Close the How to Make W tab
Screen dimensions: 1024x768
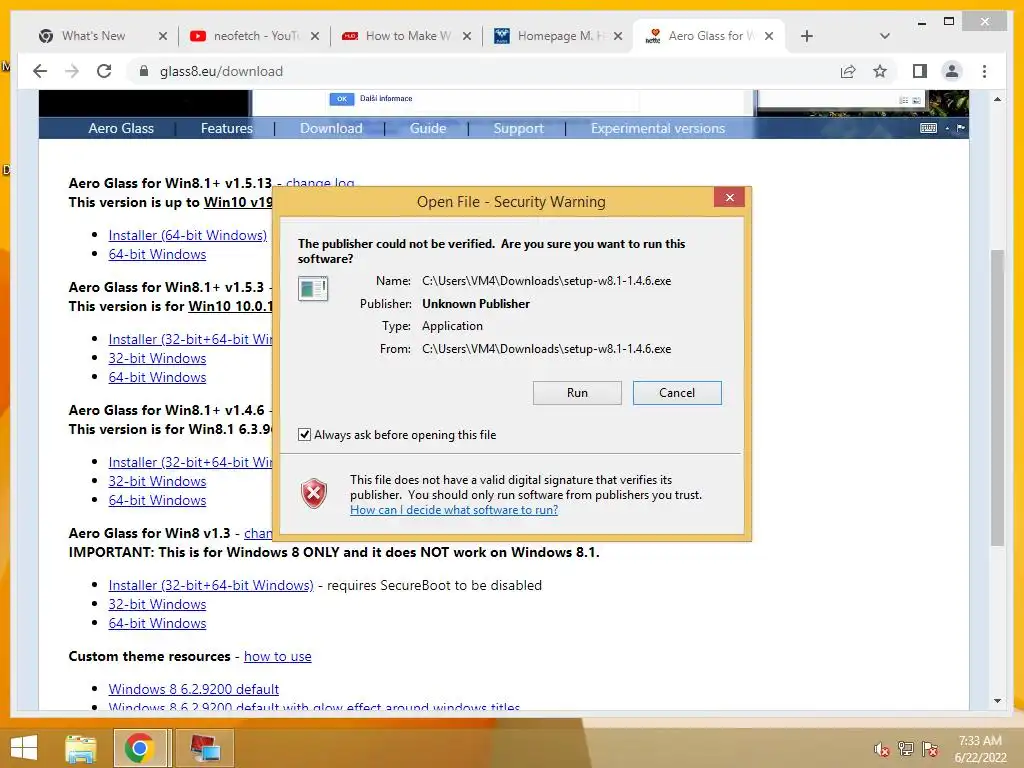467,36
